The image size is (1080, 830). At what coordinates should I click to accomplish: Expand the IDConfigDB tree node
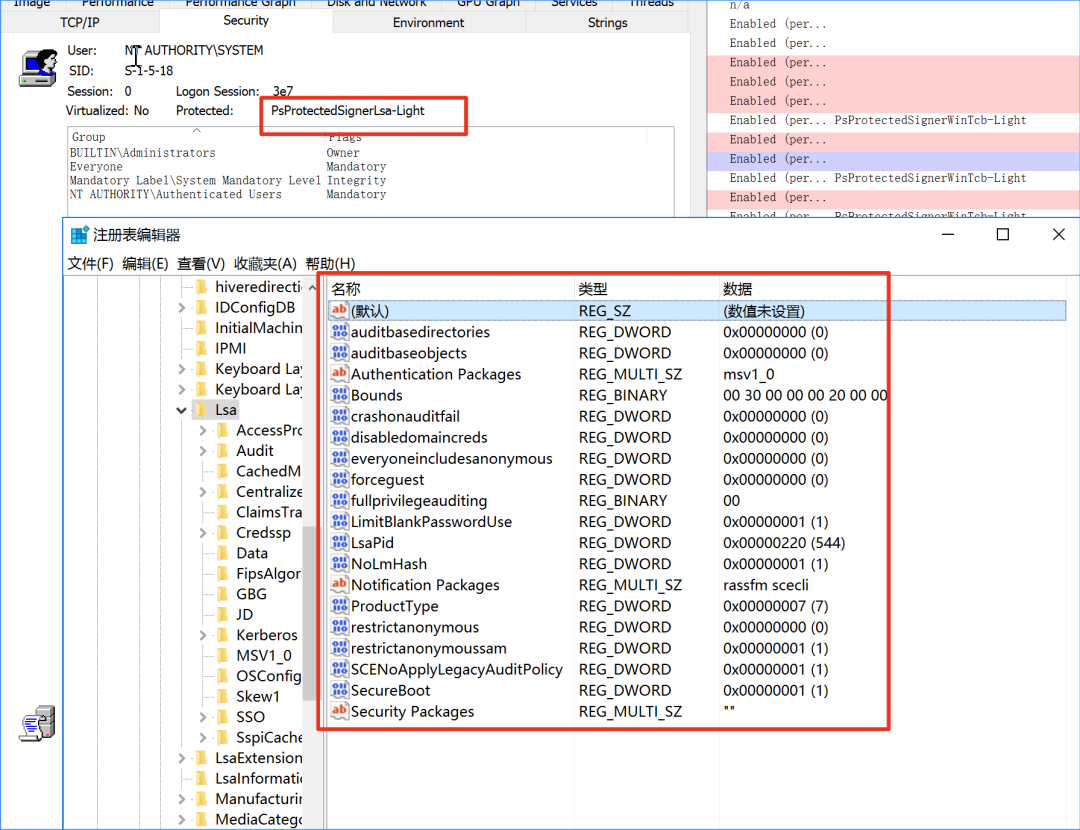[x=182, y=308]
